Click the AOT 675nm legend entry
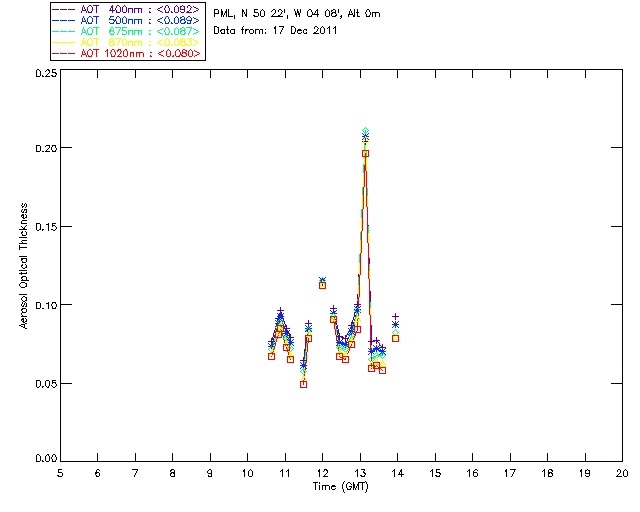640x512 pixels. coord(126,31)
